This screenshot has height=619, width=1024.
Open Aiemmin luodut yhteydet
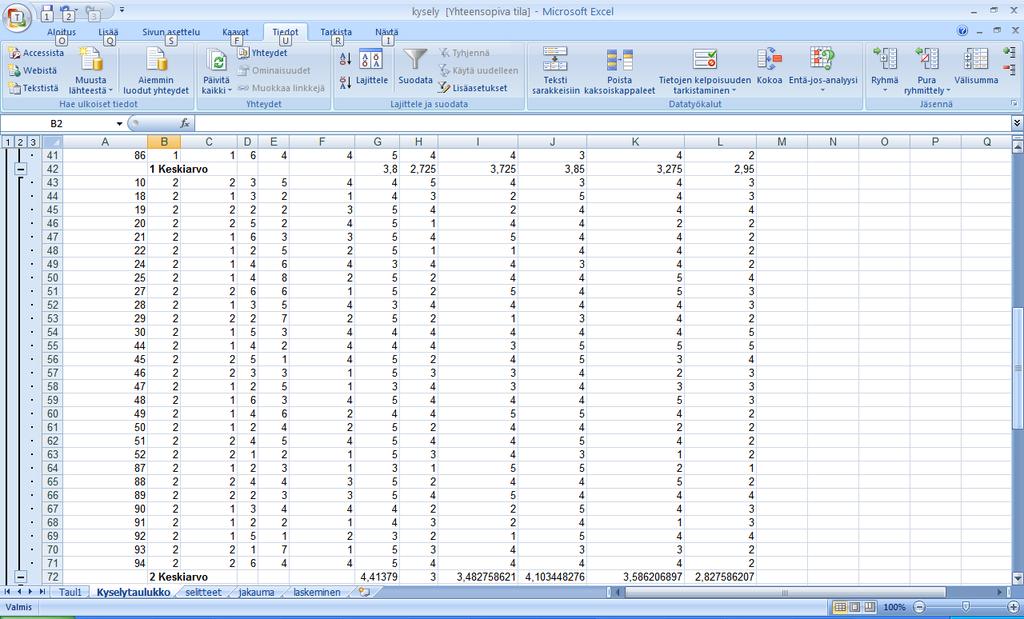coord(156,71)
